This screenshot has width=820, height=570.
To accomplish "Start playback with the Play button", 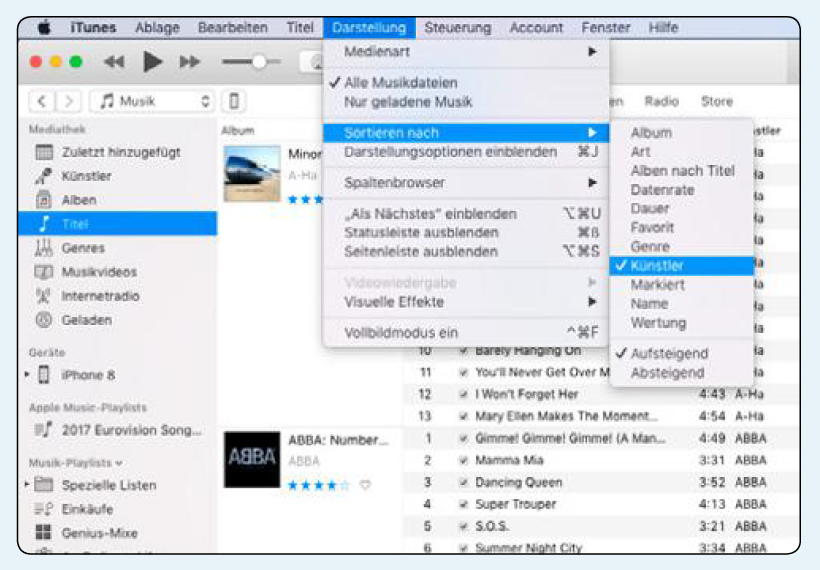I will click(x=152, y=62).
